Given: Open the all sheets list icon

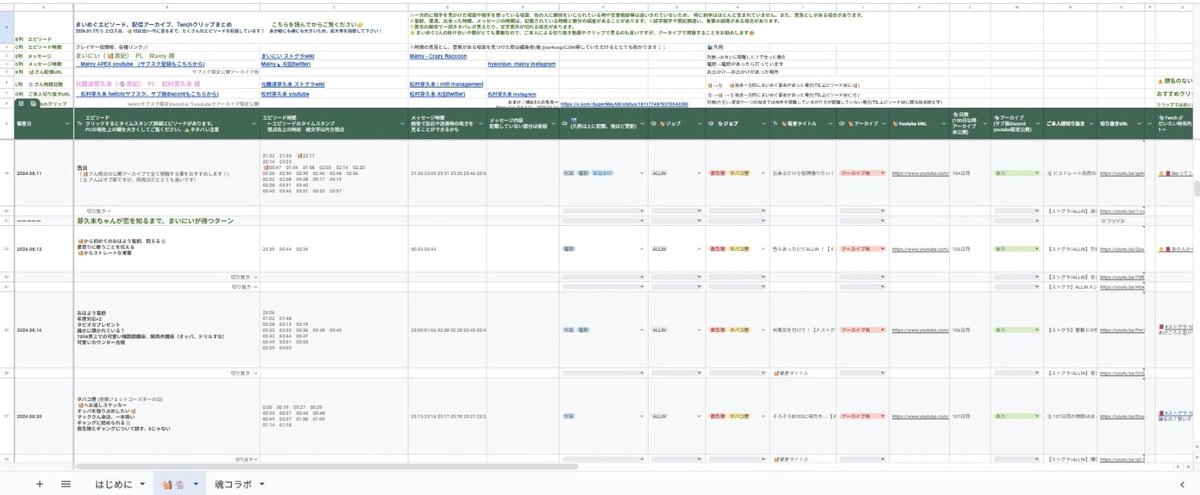Looking at the screenshot, I should [66, 483].
